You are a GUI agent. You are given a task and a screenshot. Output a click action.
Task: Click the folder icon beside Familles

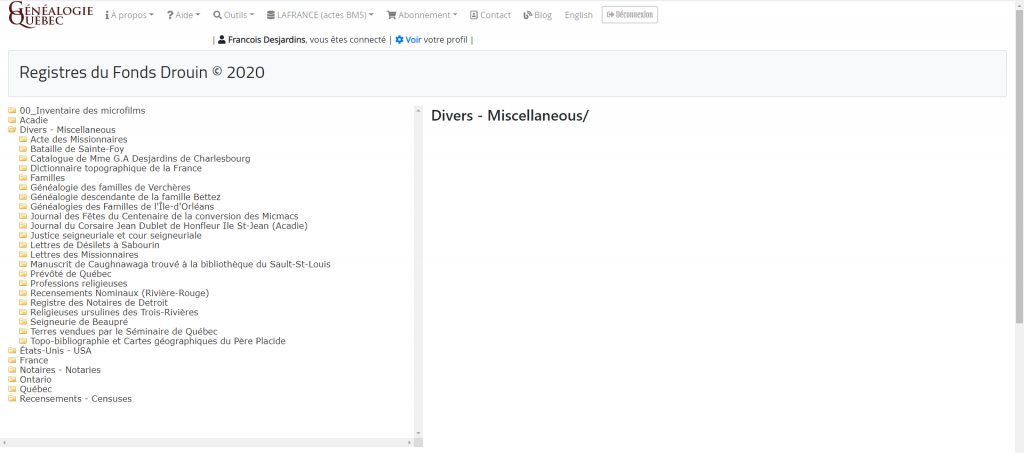pos(23,178)
